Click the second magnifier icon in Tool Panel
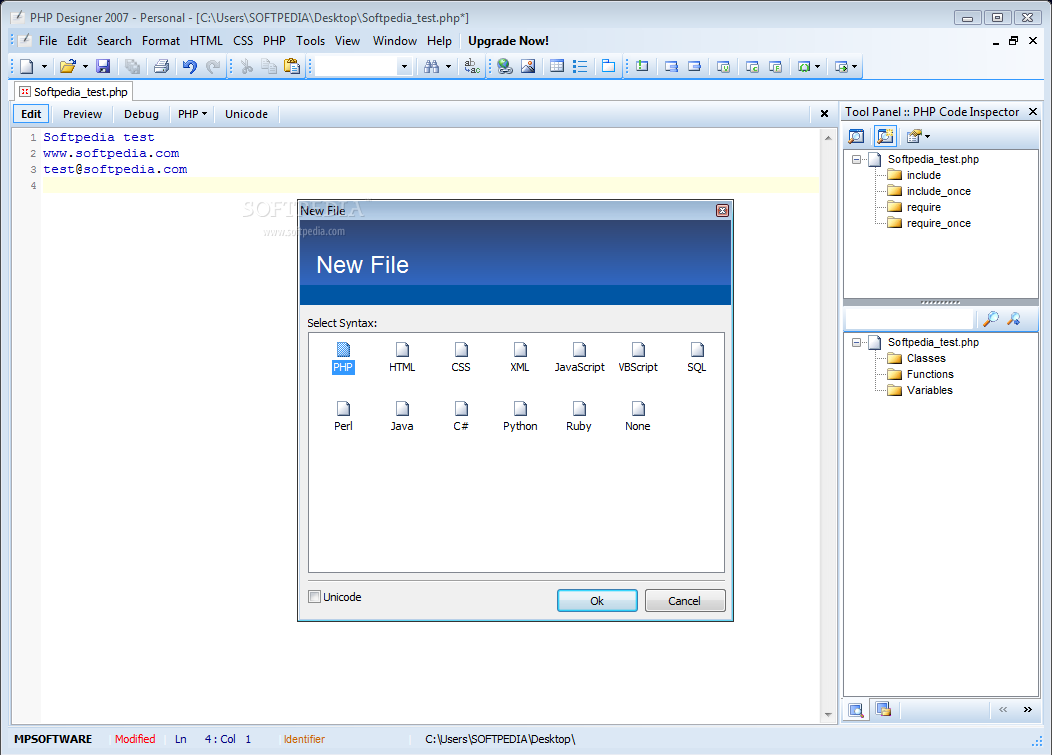The width and height of the screenshot is (1052, 755). coord(1014,319)
